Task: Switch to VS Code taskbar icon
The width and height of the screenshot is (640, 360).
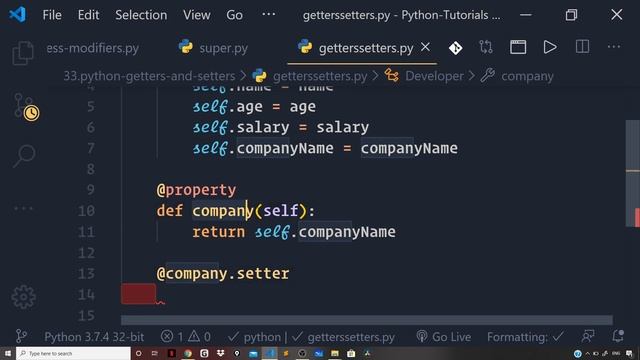Action: click(x=269, y=353)
